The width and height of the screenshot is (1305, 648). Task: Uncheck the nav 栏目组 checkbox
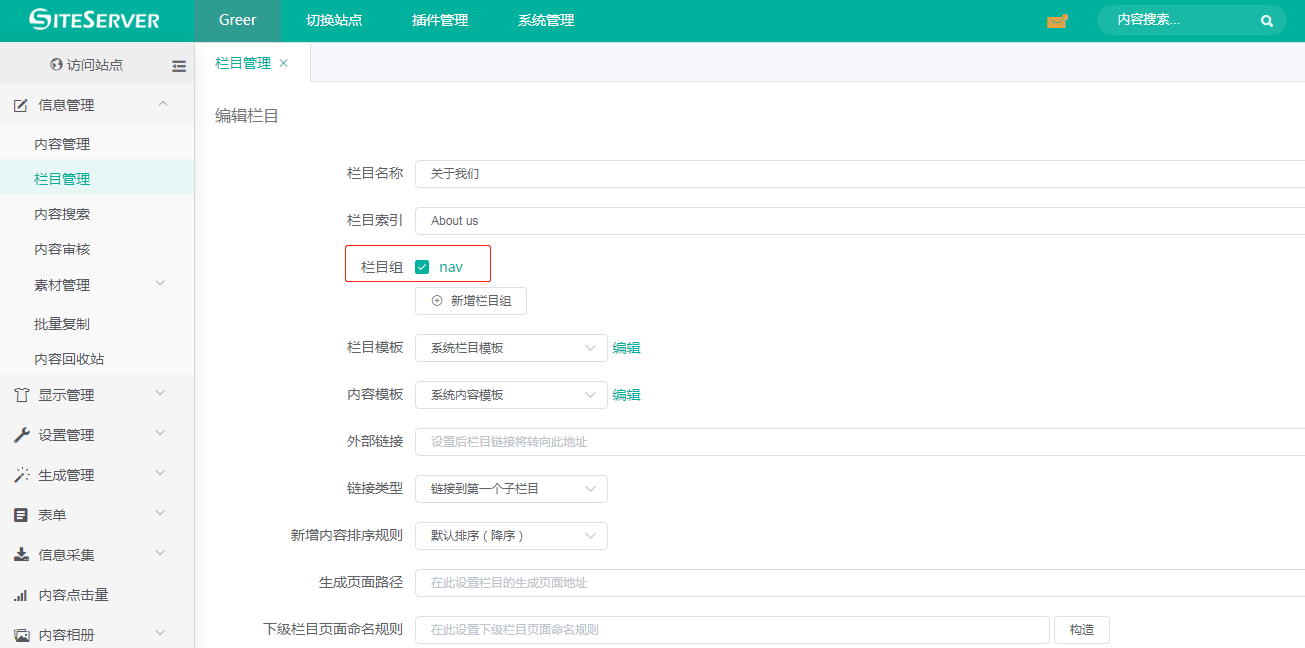(x=422, y=267)
